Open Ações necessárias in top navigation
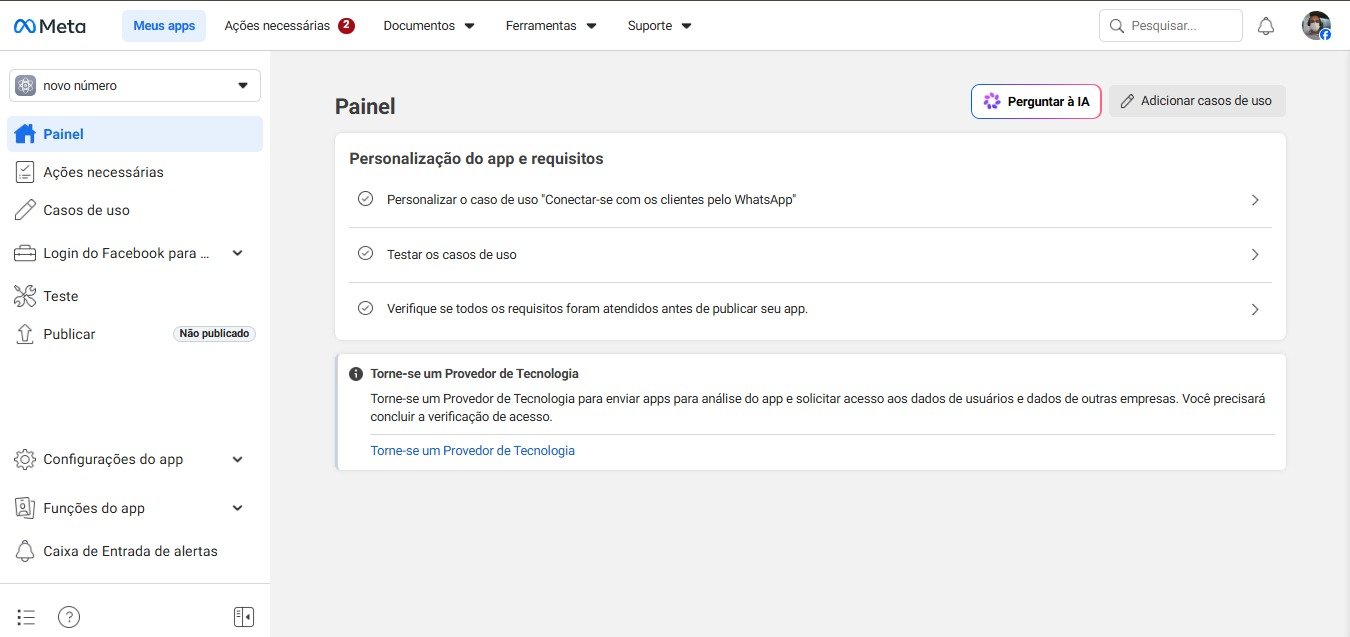Image resolution: width=1350 pixels, height=637 pixels. click(x=289, y=26)
